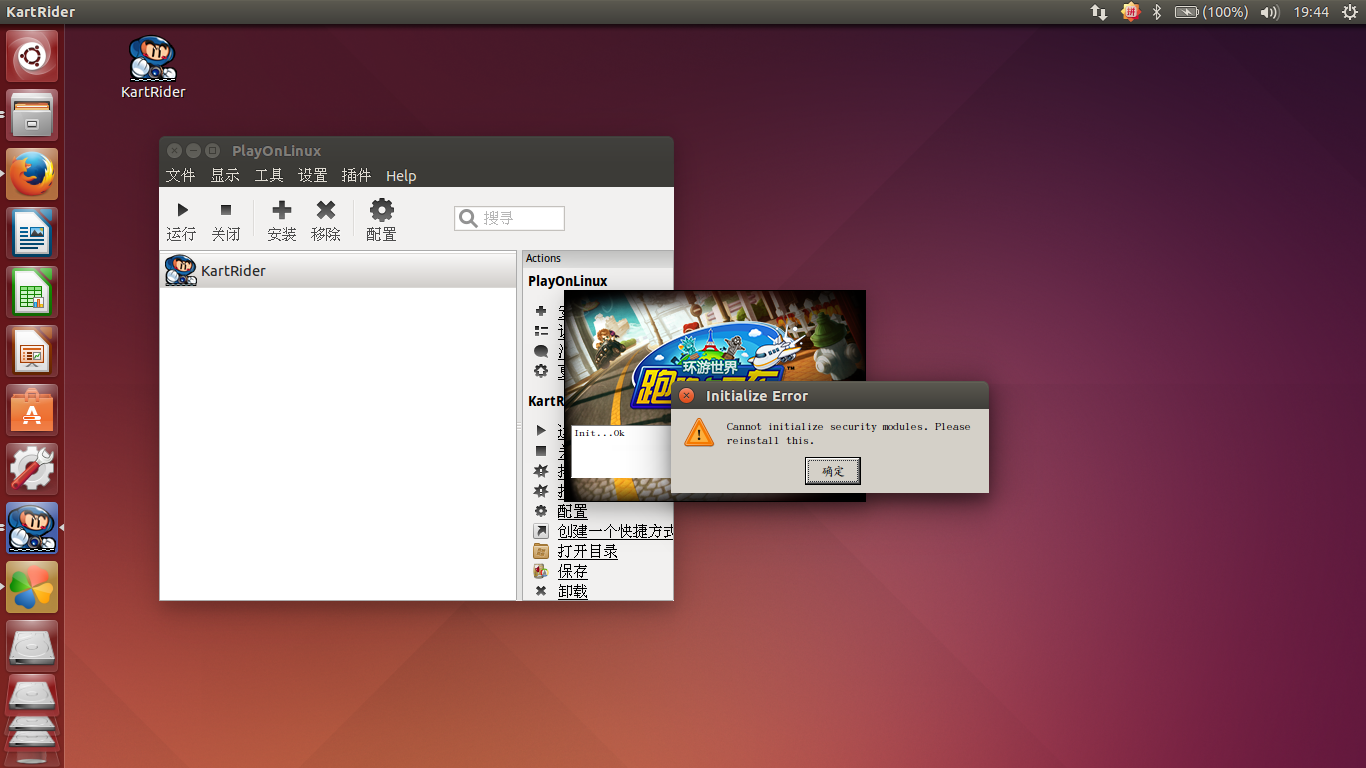This screenshot has width=1366, height=768.
Task: Launch LibreOffice Impress from the launcher
Action: click(32, 351)
